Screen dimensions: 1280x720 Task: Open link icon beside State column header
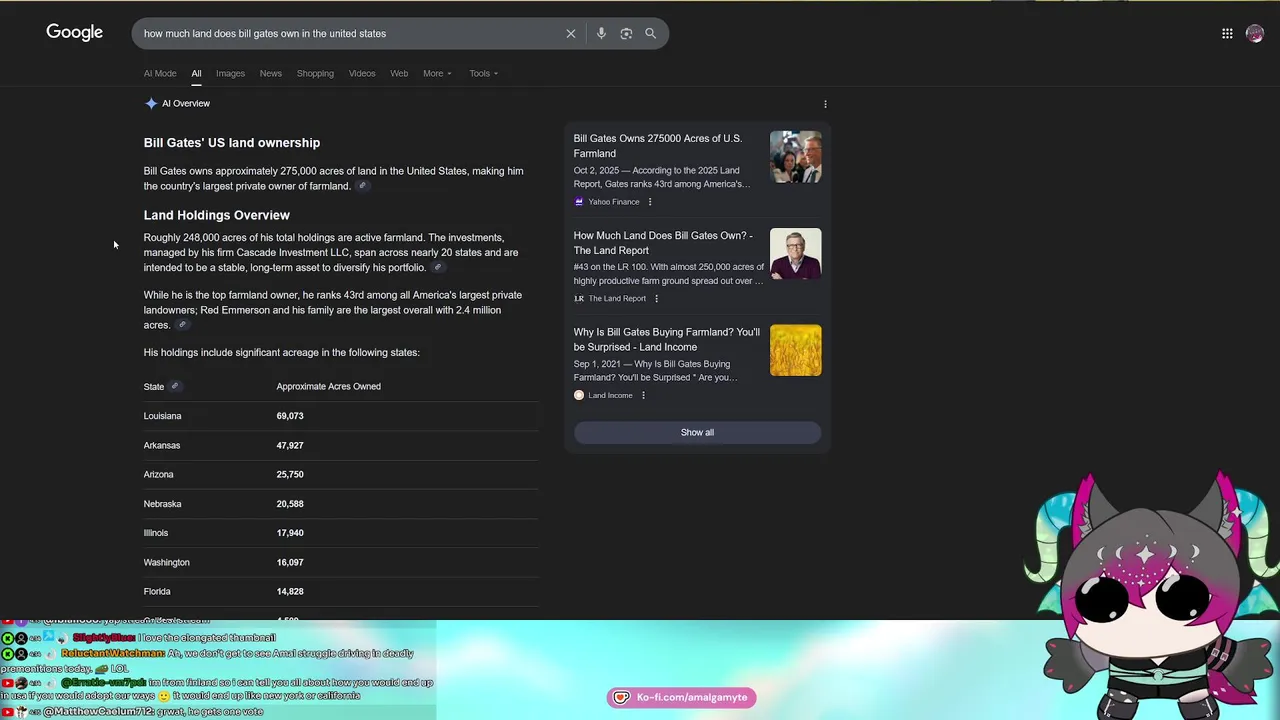(x=174, y=386)
